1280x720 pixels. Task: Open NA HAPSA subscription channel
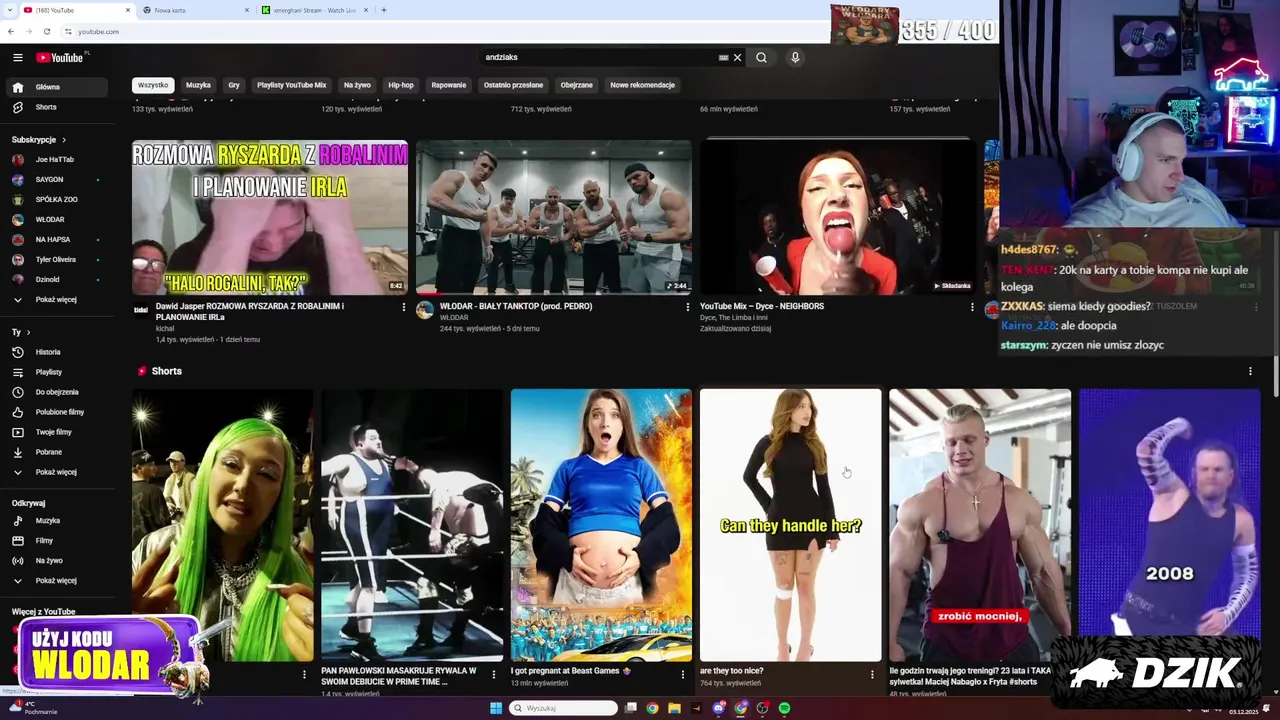tap(55, 240)
